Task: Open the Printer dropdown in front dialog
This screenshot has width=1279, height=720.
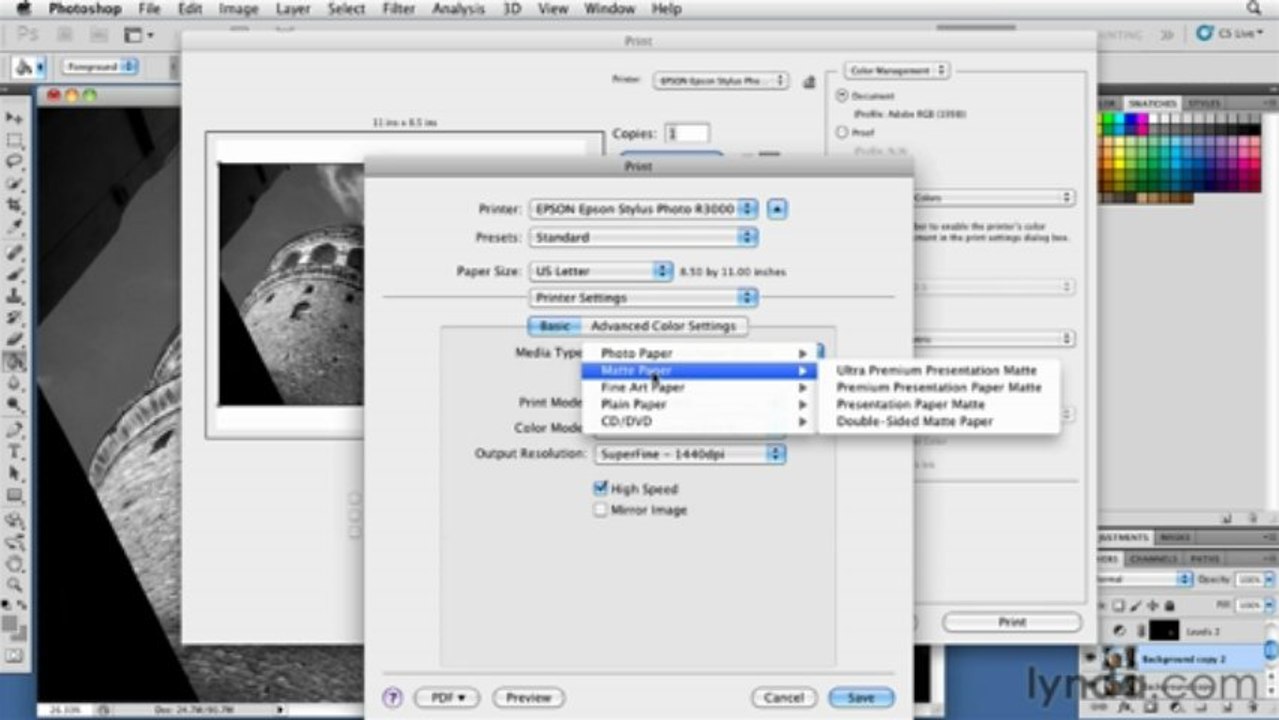Action: pyautogui.click(x=643, y=209)
